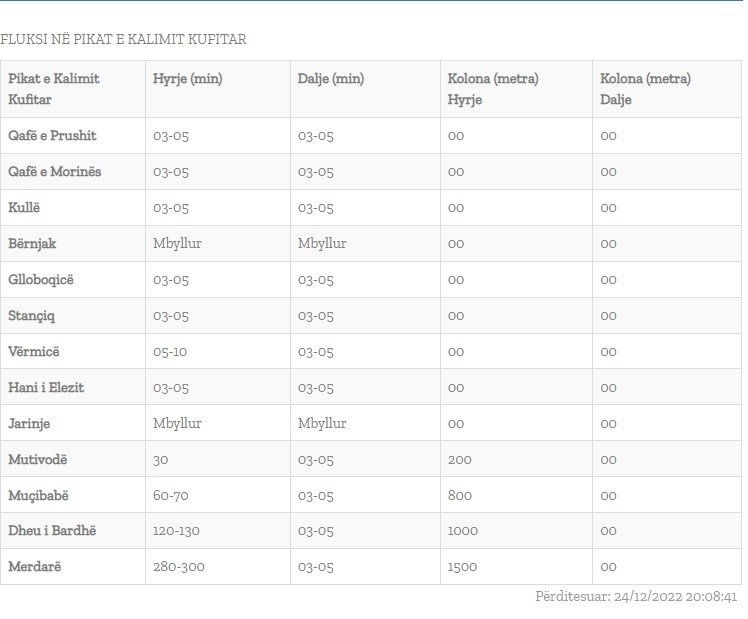748x619 pixels.
Task: Select the Vërmicë row label
Action: [x=34, y=352]
